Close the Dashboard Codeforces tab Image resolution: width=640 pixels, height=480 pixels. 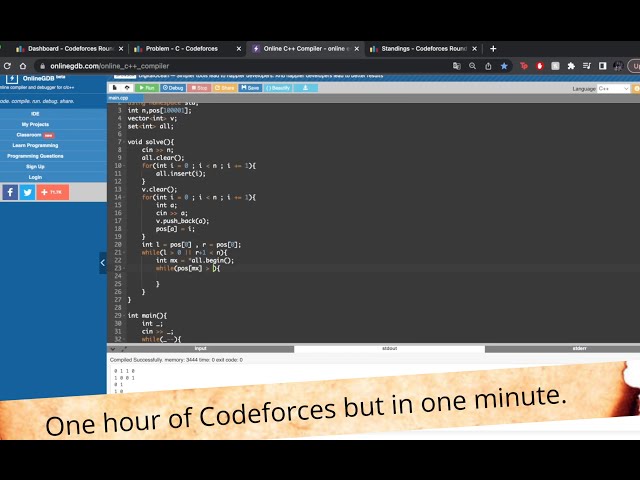[121, 49]
